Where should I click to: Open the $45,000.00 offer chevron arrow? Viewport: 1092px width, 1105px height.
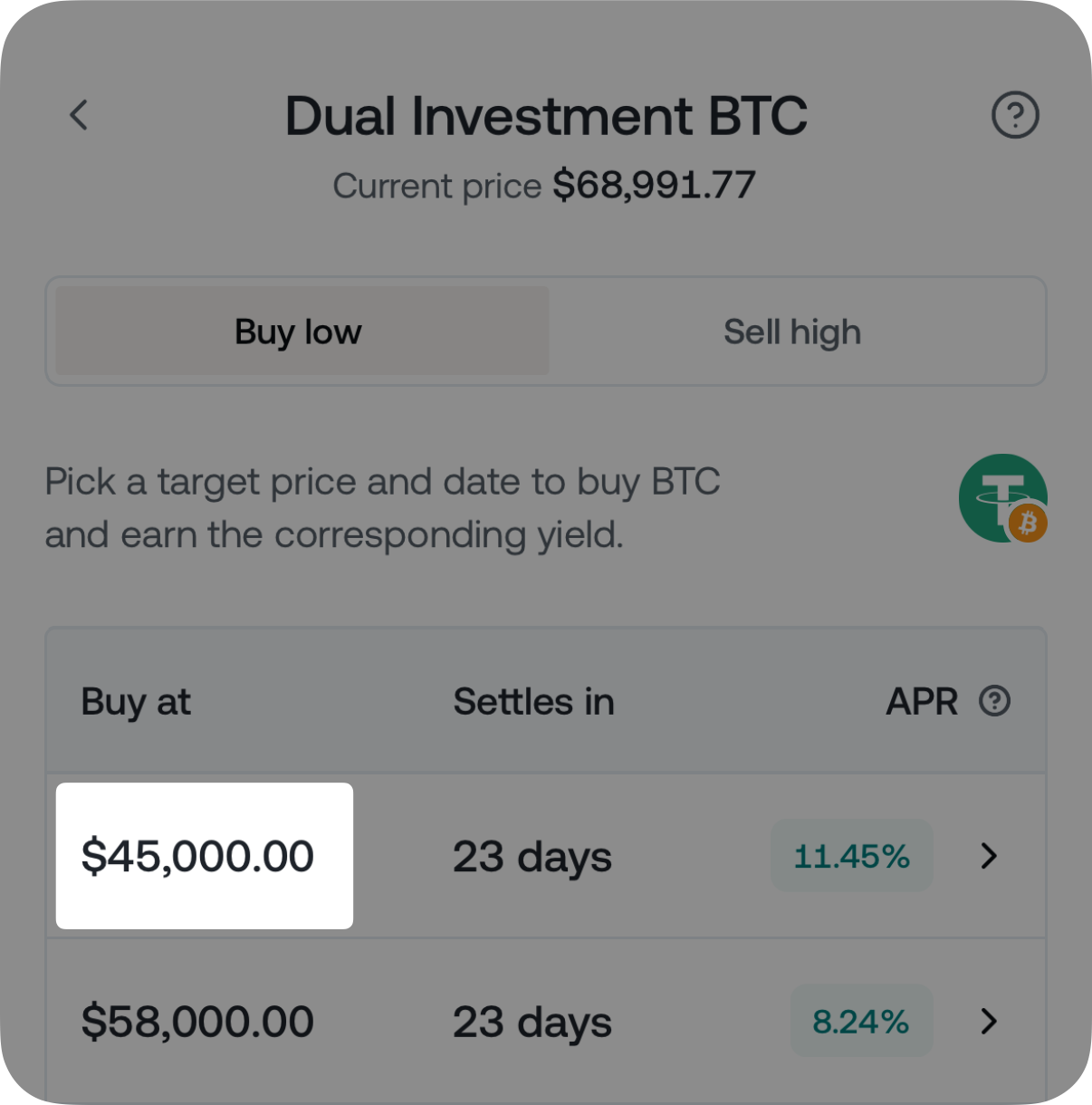(989, 856)
